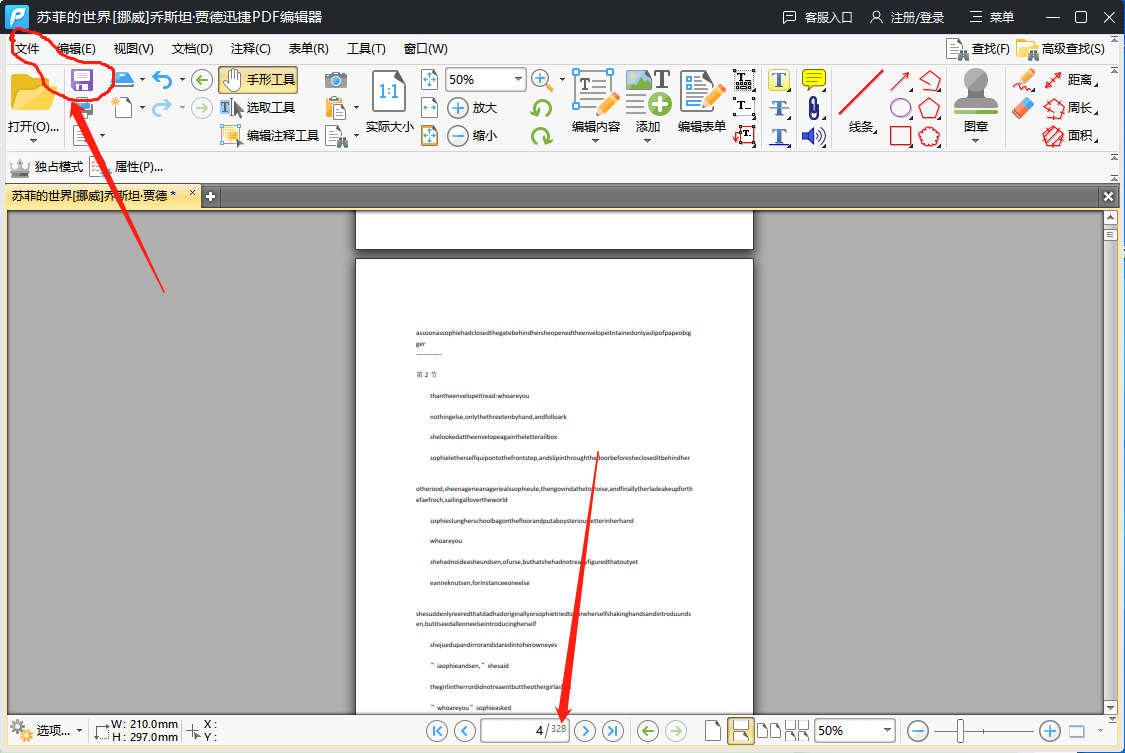1125x753 pixels.
Task: Select the cloud shape tool
Action: 929,136
